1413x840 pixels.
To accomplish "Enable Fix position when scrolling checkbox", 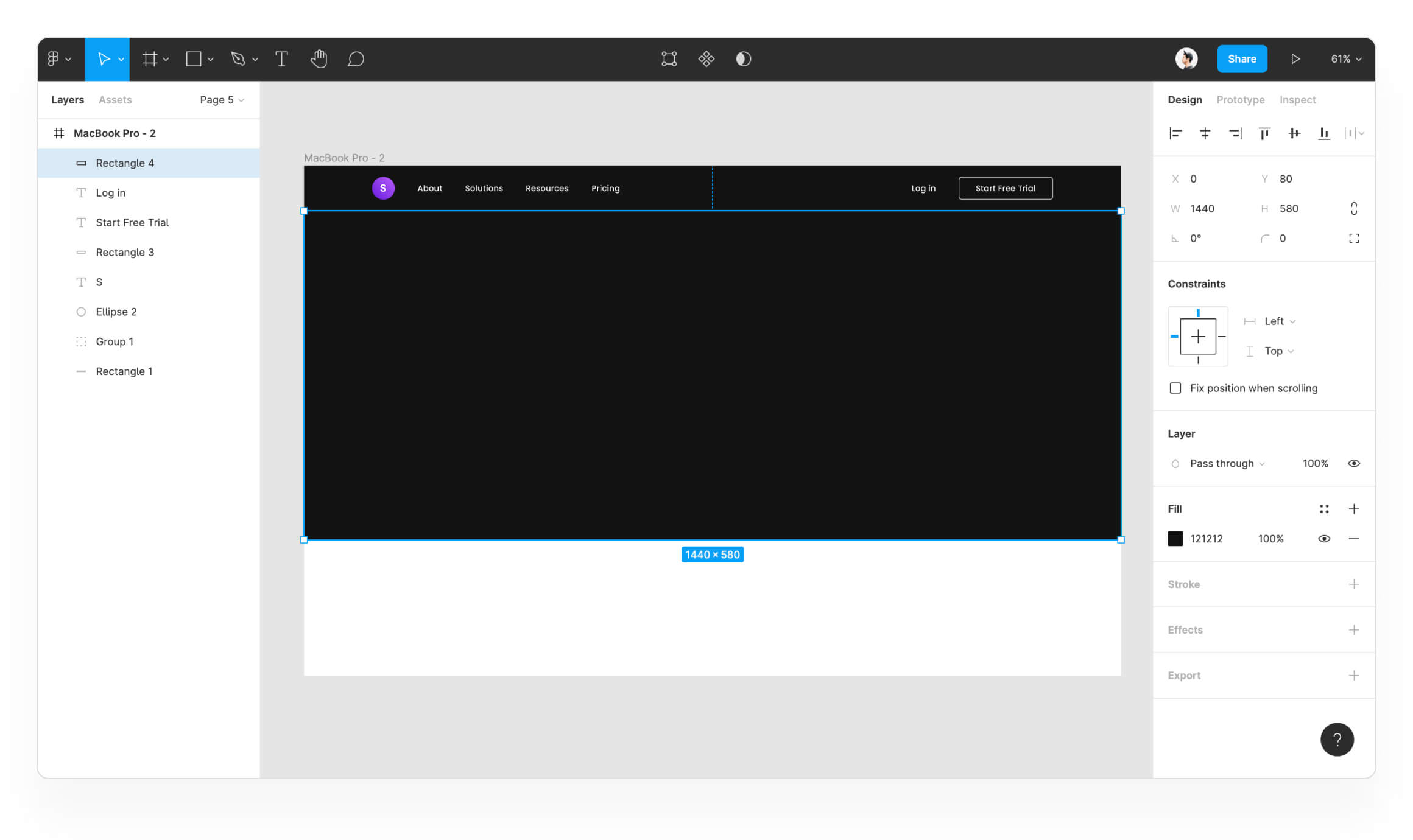I will tap(1175, 388).
